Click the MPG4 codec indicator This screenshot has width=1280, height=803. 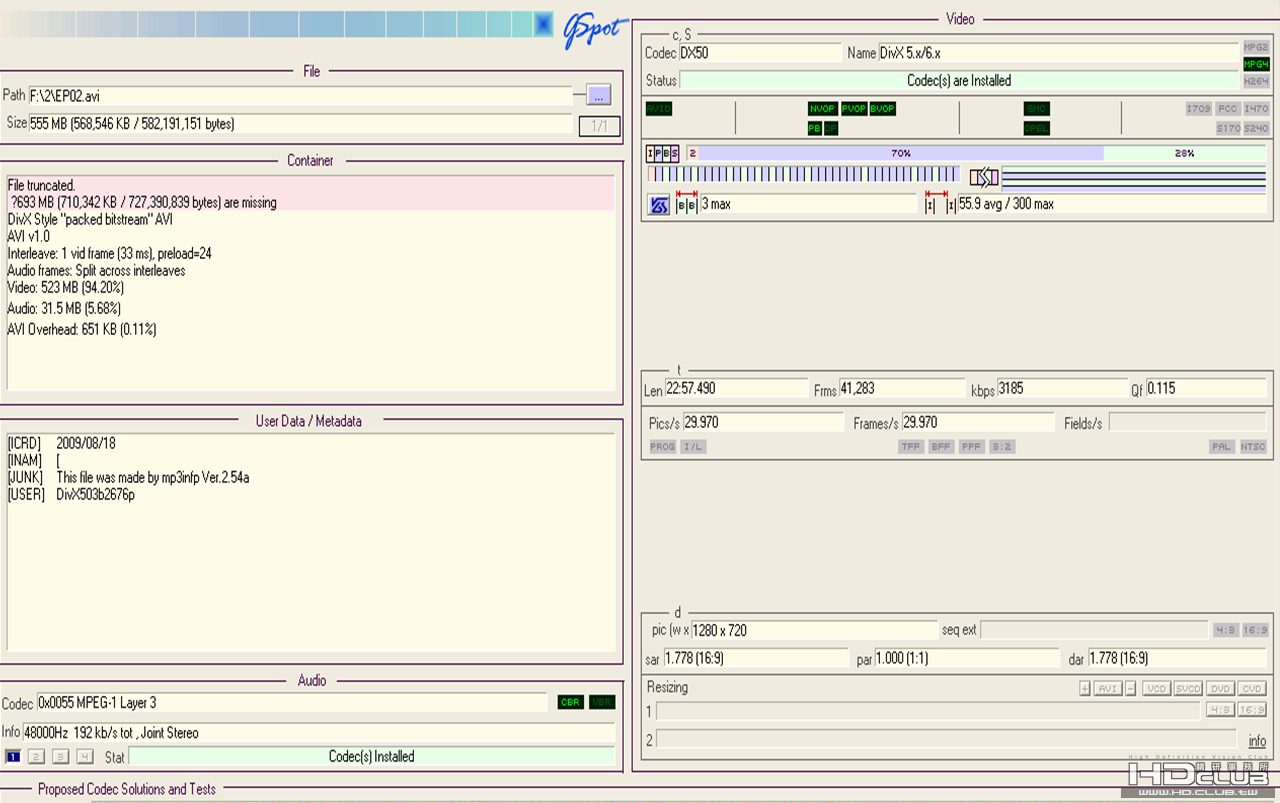pyautogui.click(x=1256, y=64)
